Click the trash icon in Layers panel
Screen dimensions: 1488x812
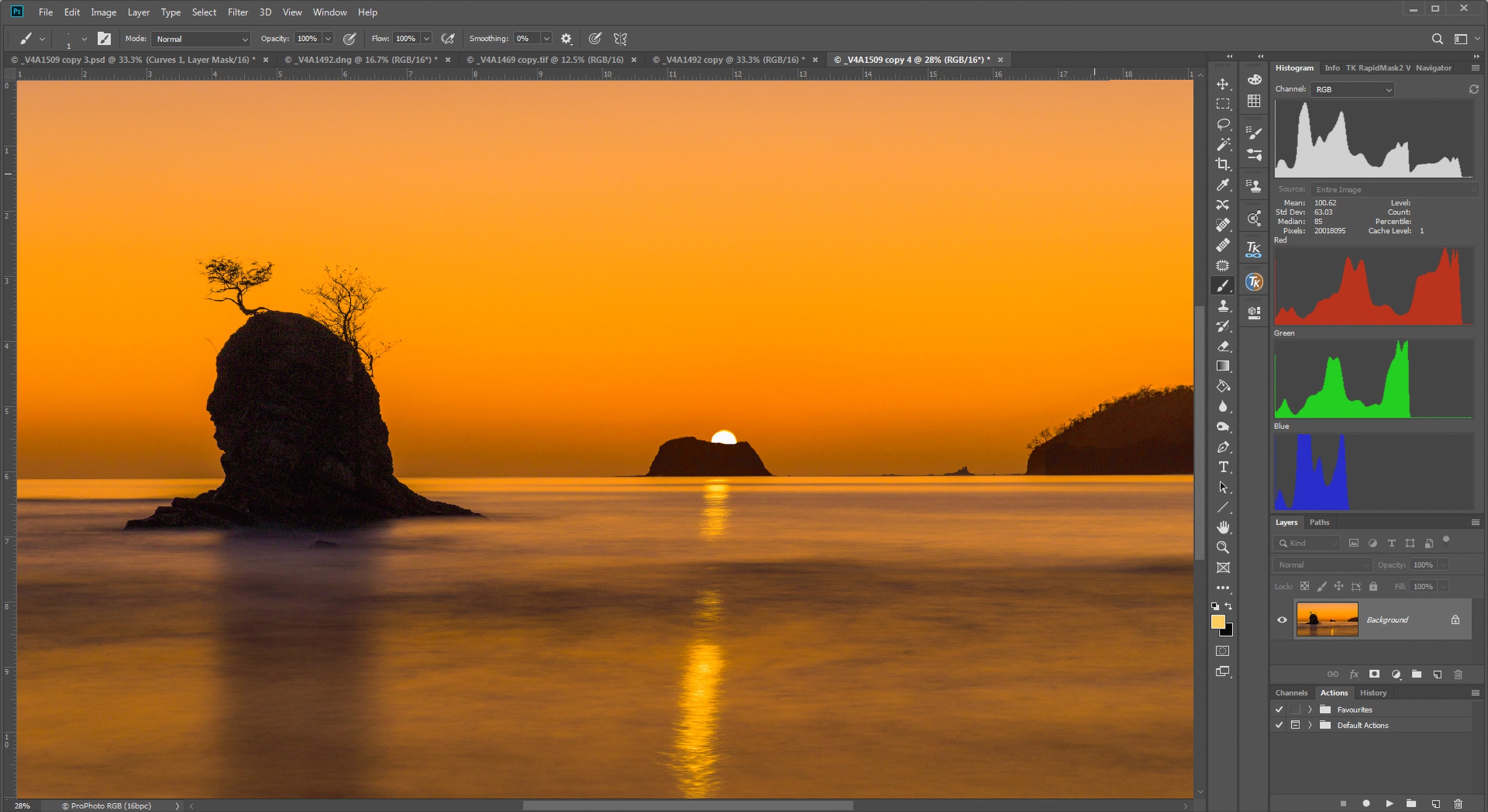pyautogui.click(x=1458, y=674)
